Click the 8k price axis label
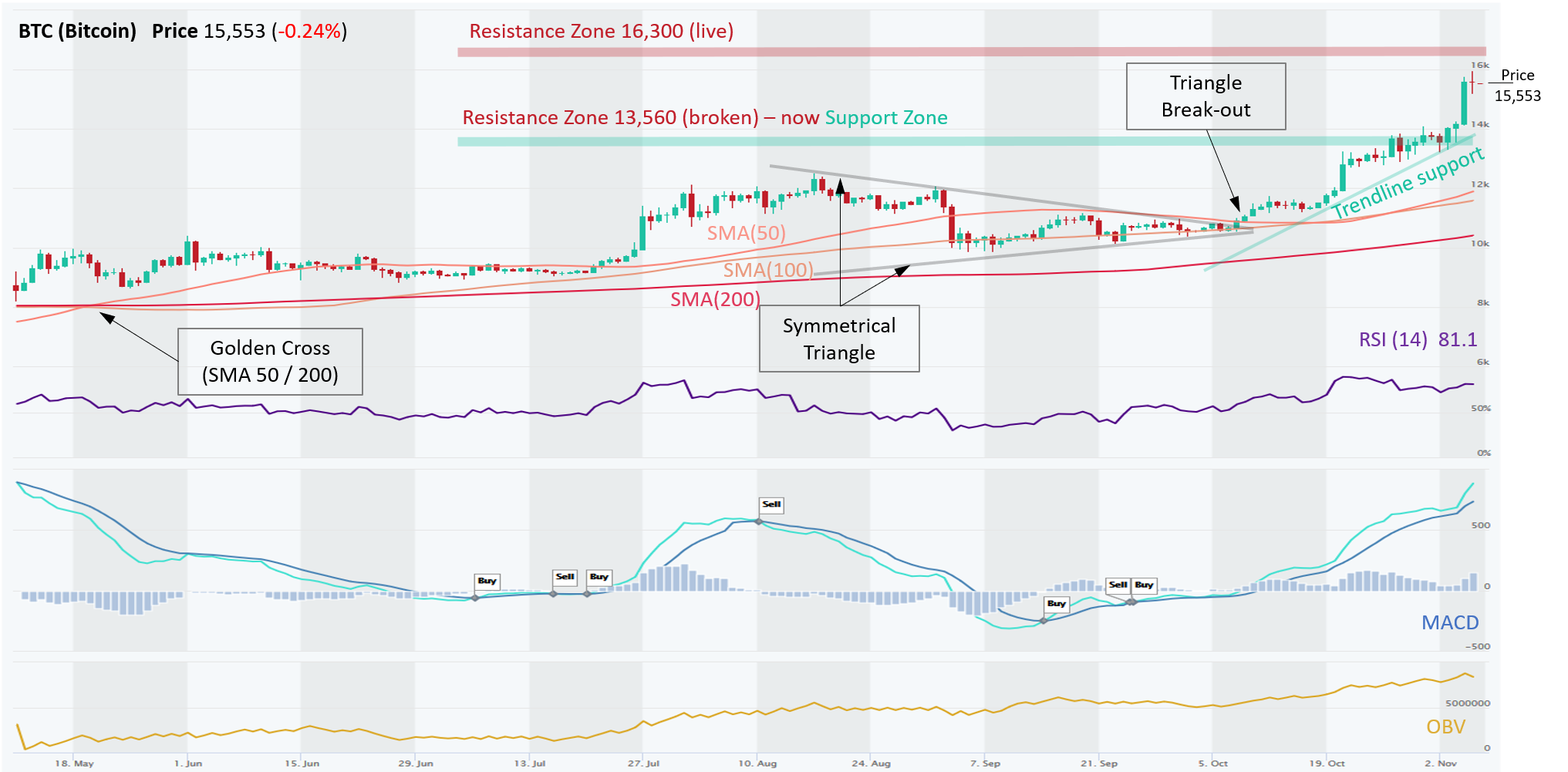The image size is (1568, 772). point(1483,303)
